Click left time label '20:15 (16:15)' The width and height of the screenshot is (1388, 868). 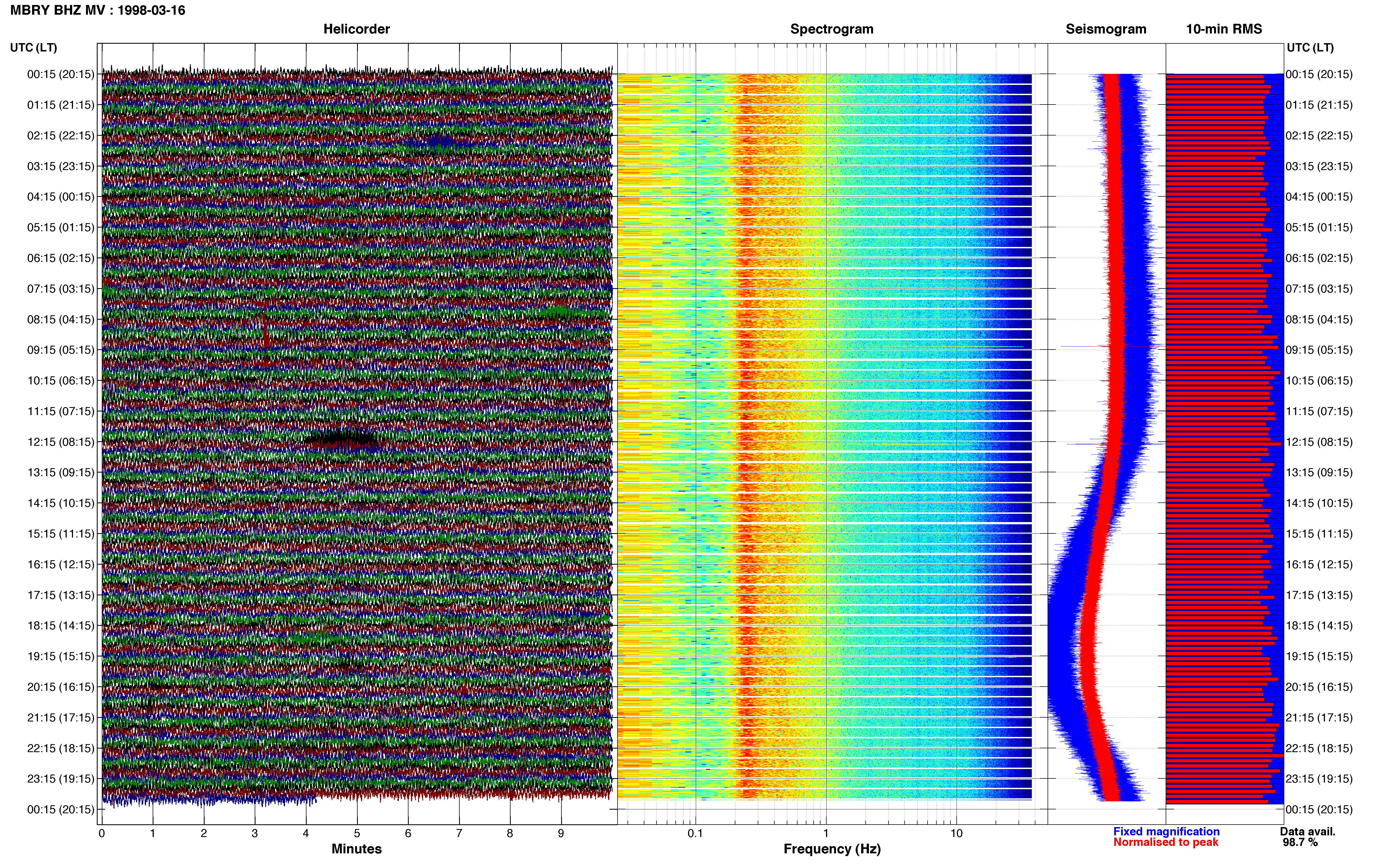point(60,687)
